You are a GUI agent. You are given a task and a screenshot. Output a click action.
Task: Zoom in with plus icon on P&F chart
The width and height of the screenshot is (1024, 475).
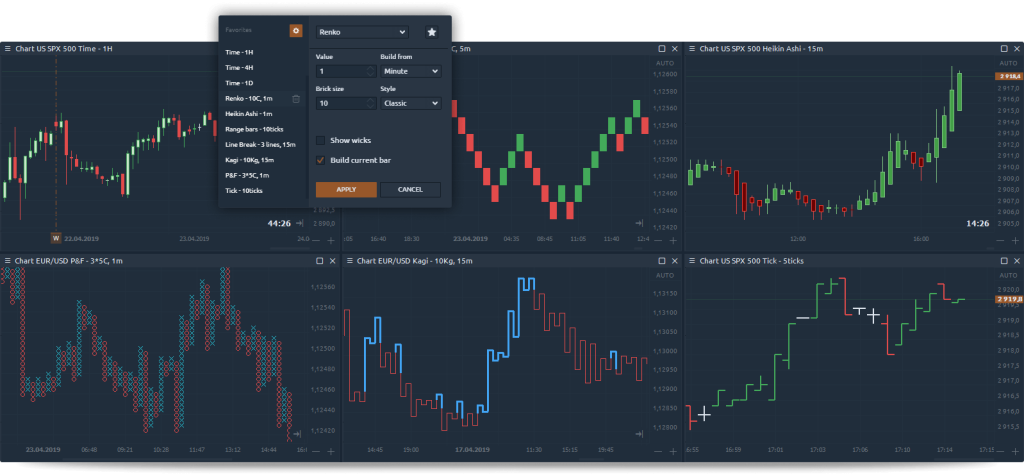coord(331,451)
